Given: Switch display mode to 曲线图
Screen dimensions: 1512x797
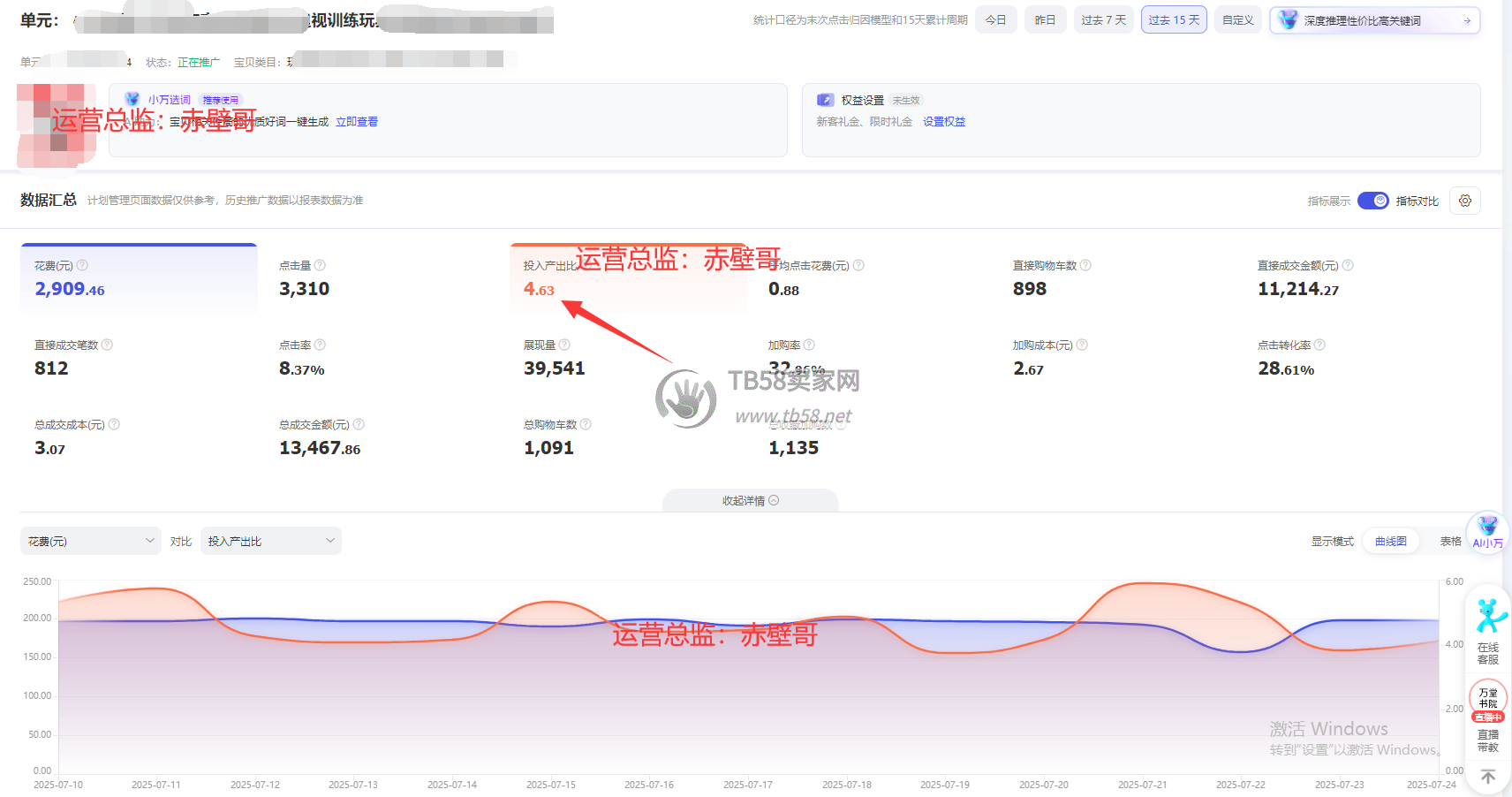Looking at the screenshot, I should click(1390, 541).
